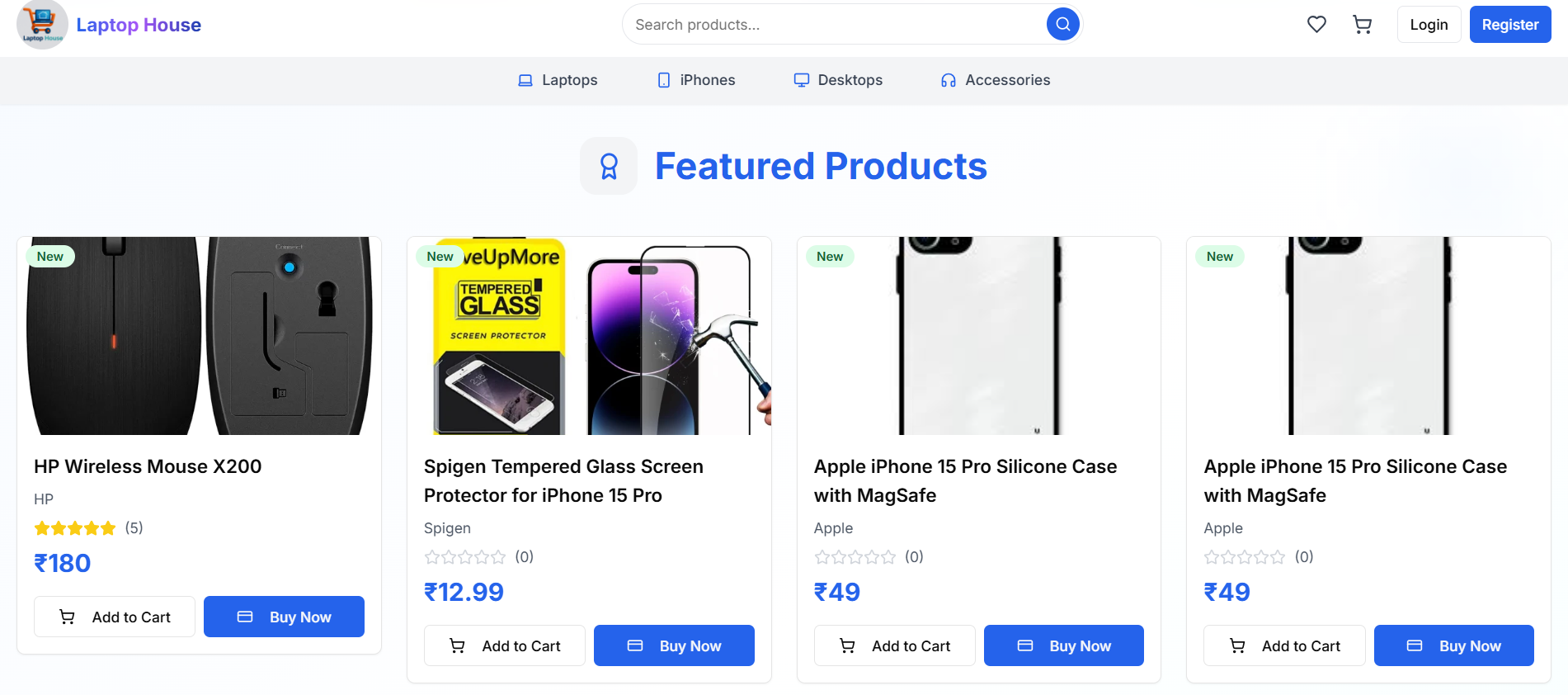Click the Laptop House logo image
The image size is (1568, 695).
pos(41,25)
